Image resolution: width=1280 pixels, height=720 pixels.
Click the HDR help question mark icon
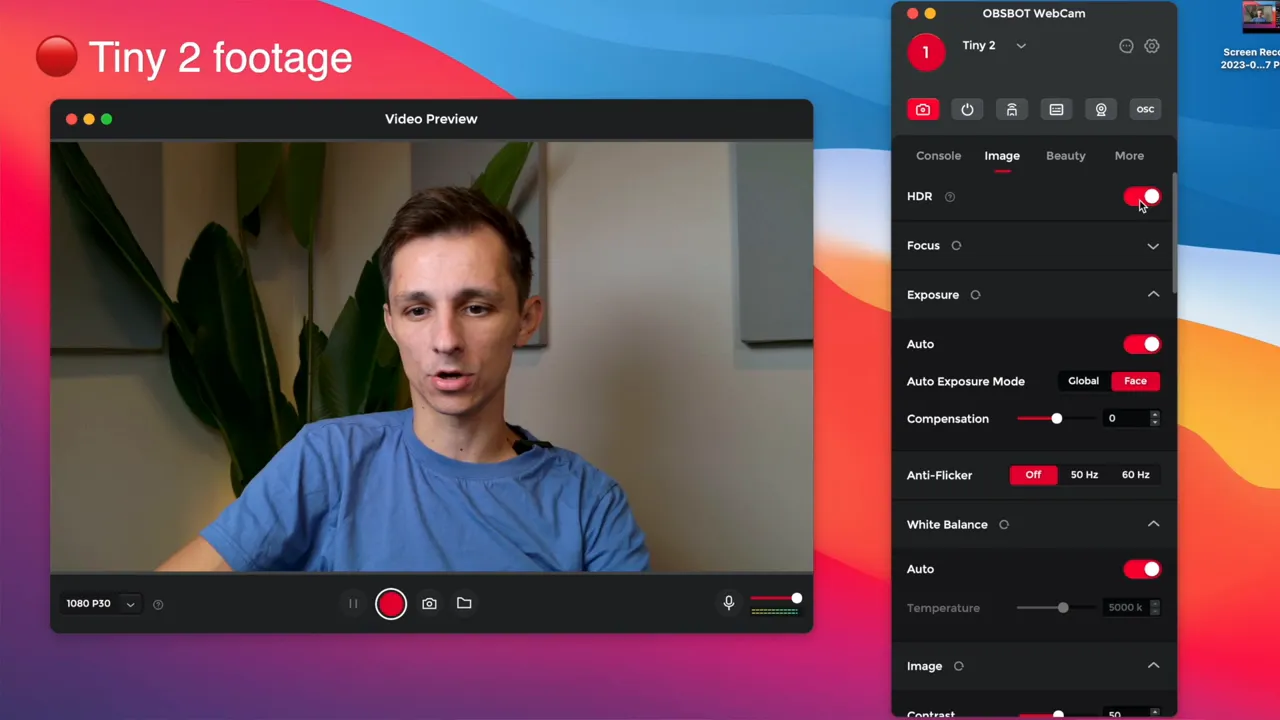click(x=950, y=197)
